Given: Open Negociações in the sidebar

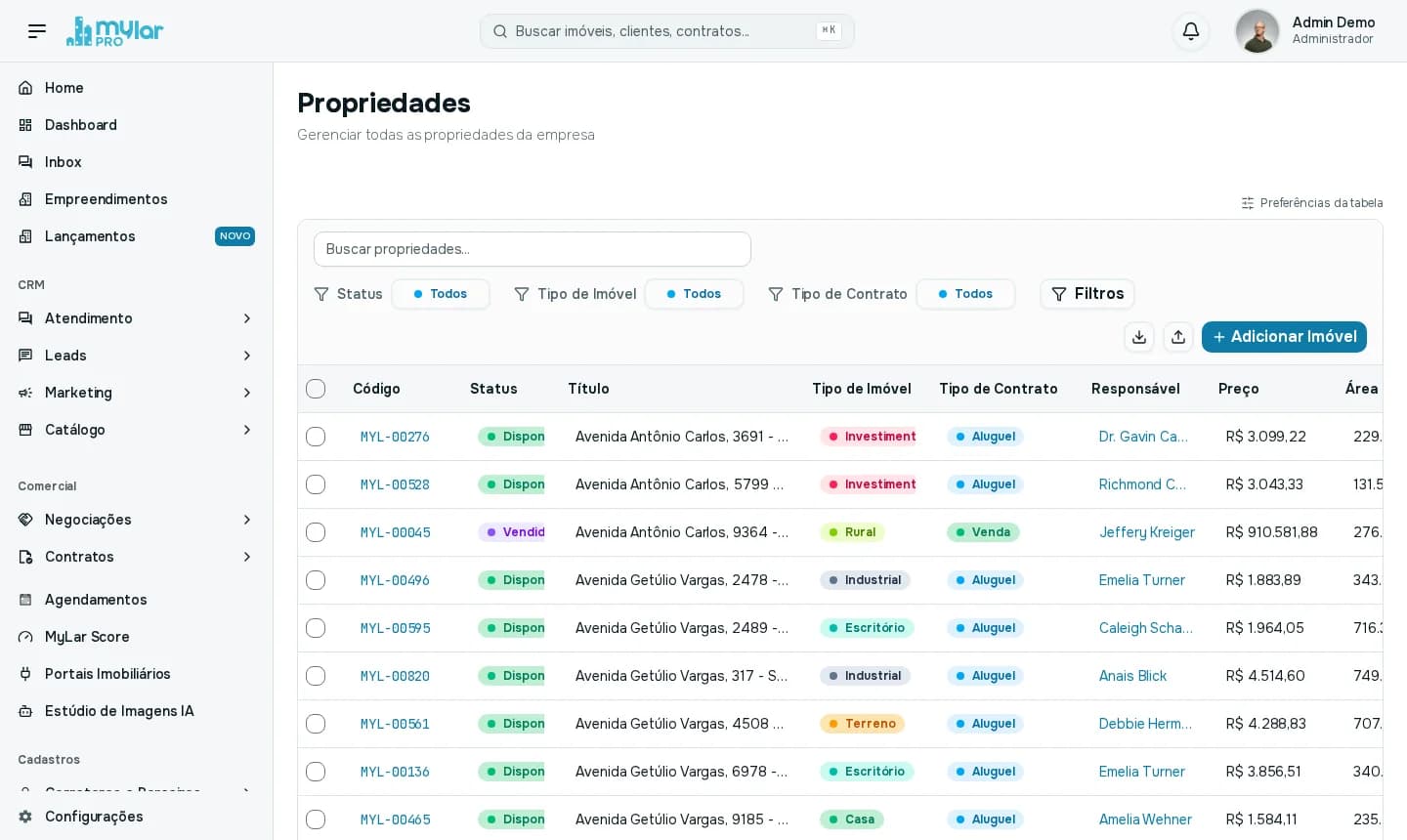Looking at the screenshot, I should pyautogui.click(x=136, y=520).
